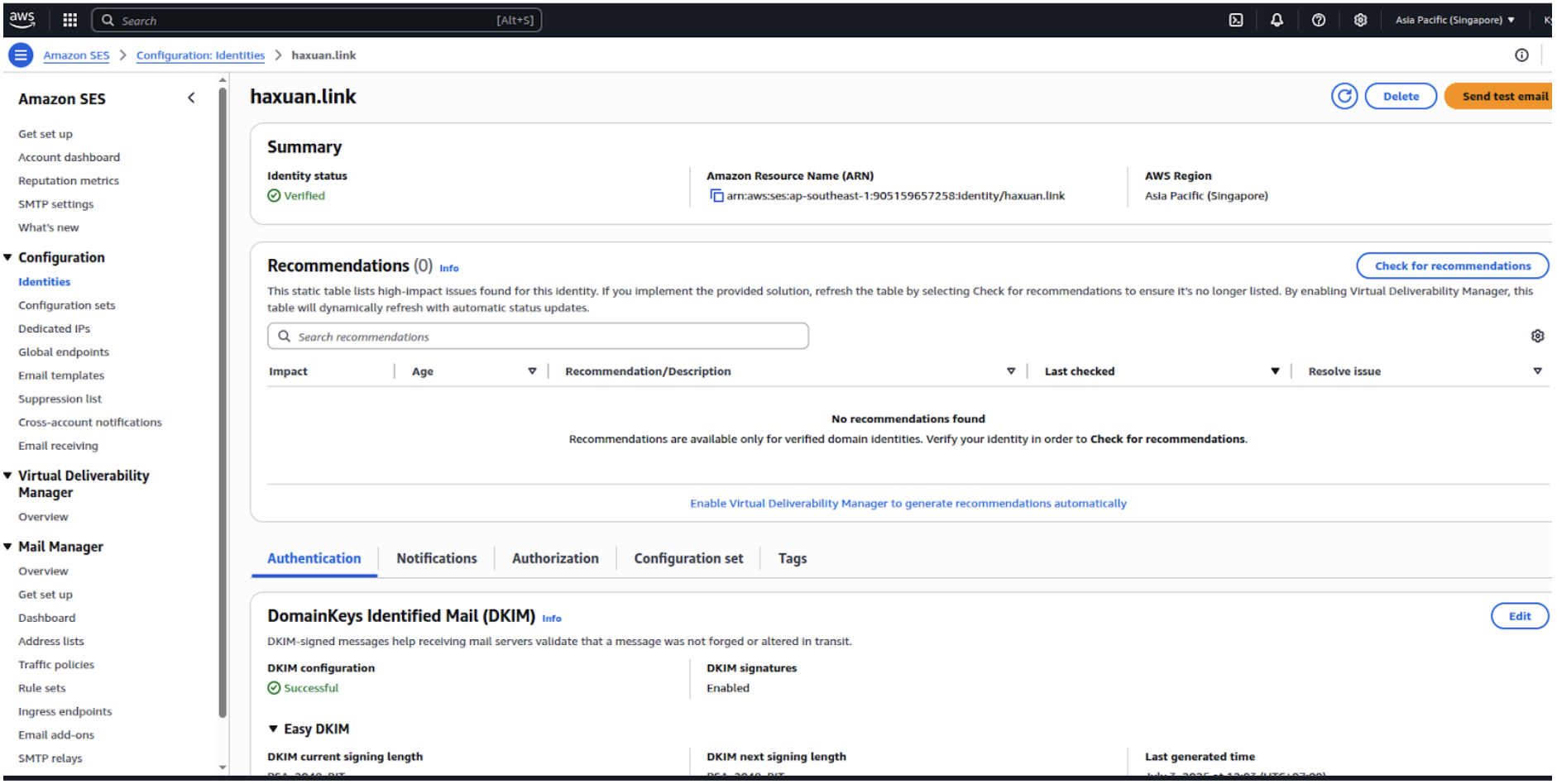Open the notifications bell
Viewport: 1557px width, 784px height.
pos(1277,20)
